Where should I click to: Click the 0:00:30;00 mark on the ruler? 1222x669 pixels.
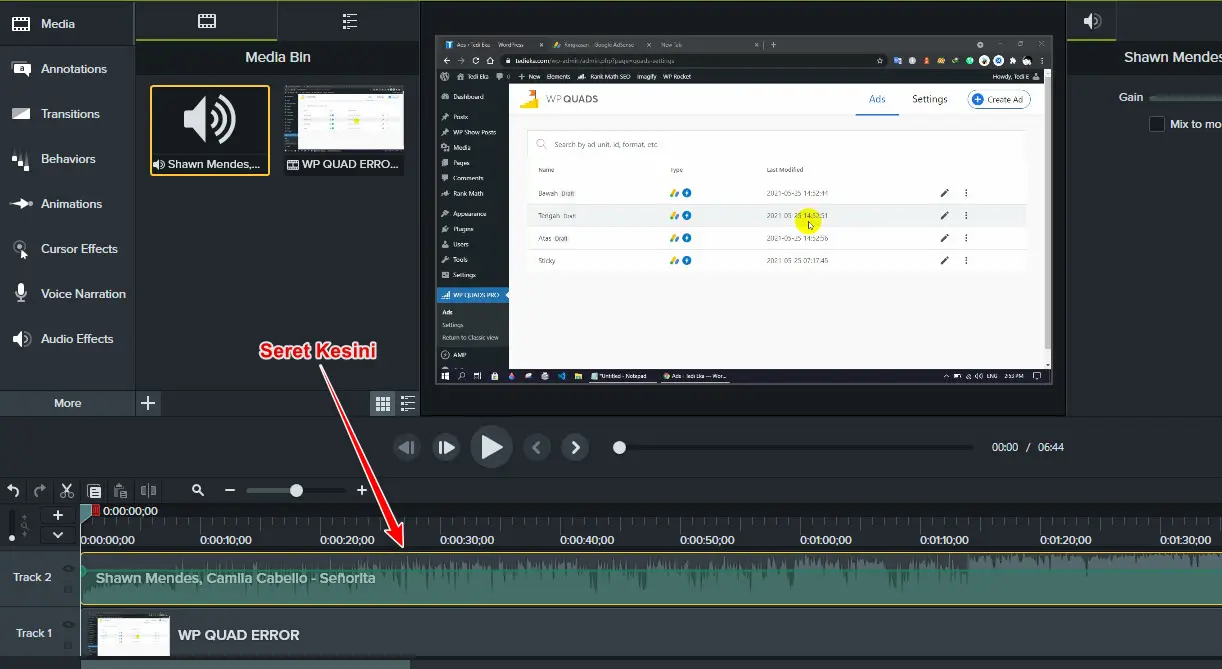466,540
